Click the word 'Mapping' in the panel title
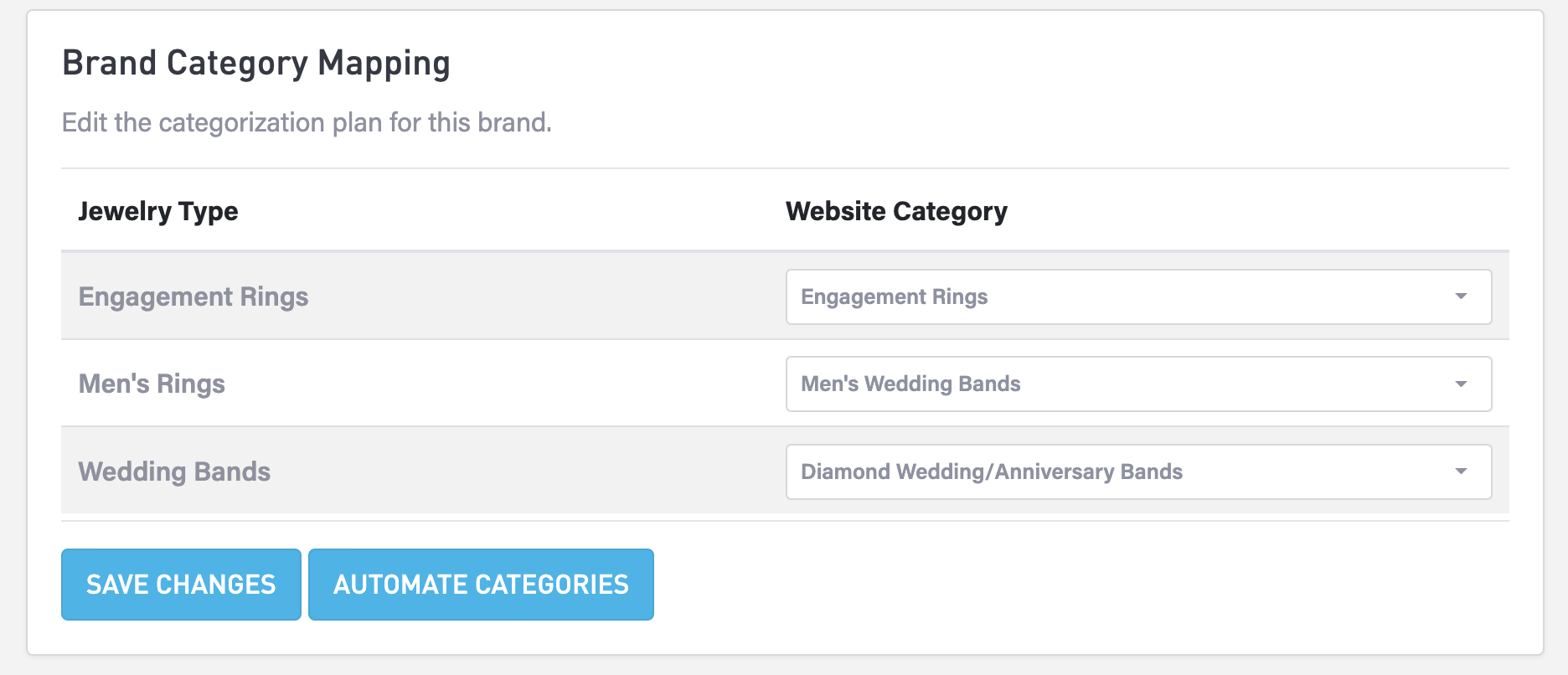The image size is (1568, 675). (384, 64)
